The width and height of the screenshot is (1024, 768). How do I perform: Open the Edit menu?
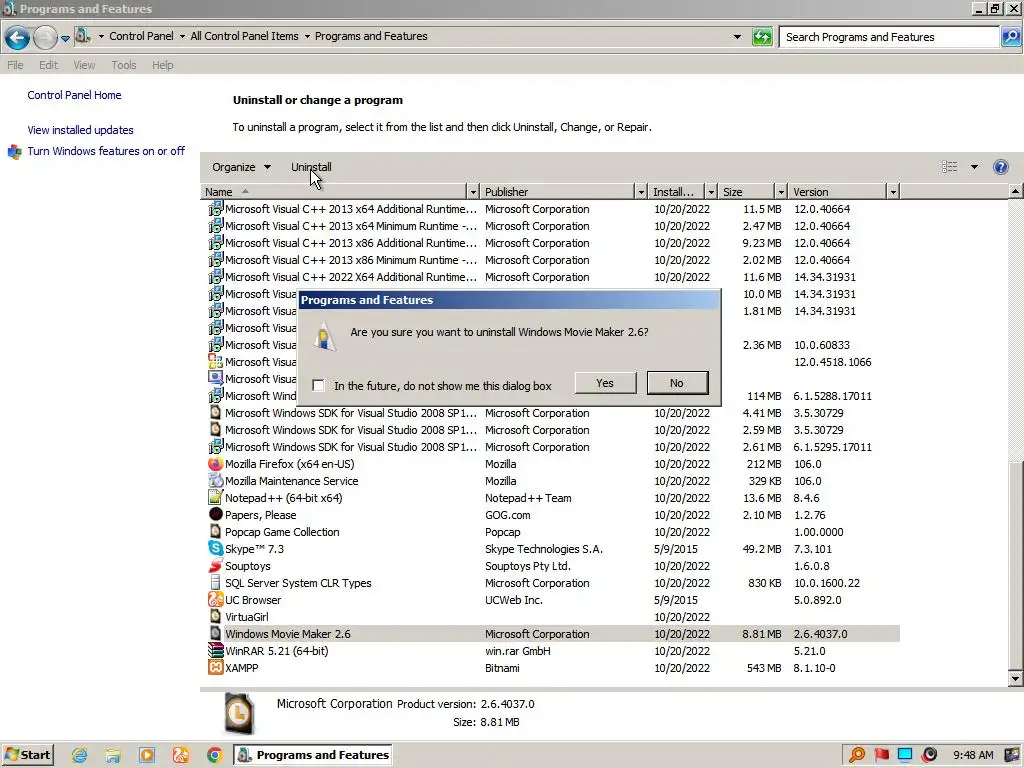click(48, 65)
